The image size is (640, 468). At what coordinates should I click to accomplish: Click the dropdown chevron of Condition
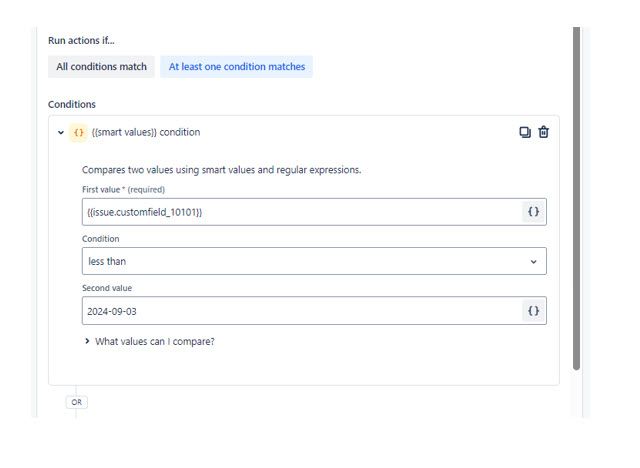(x=533, y=262)
